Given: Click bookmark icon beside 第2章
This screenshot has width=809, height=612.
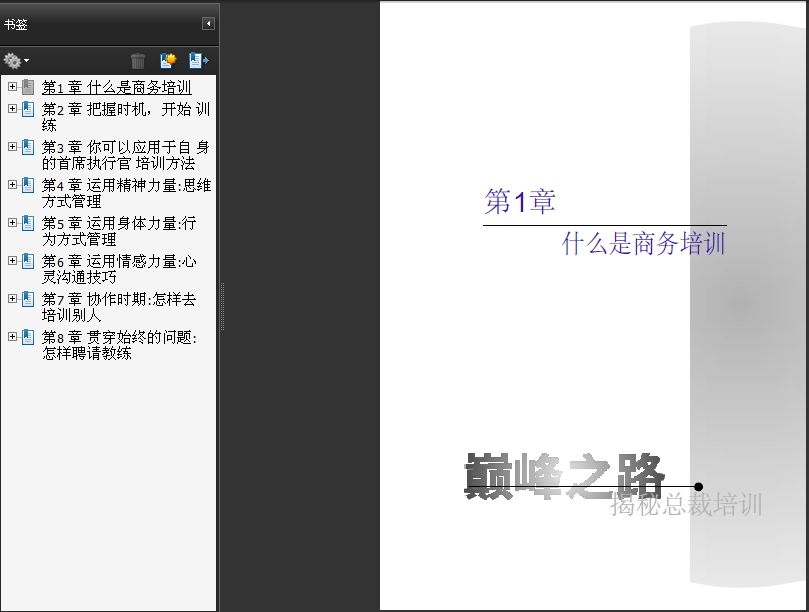Looking at the screenshot, I should [28, 109].
